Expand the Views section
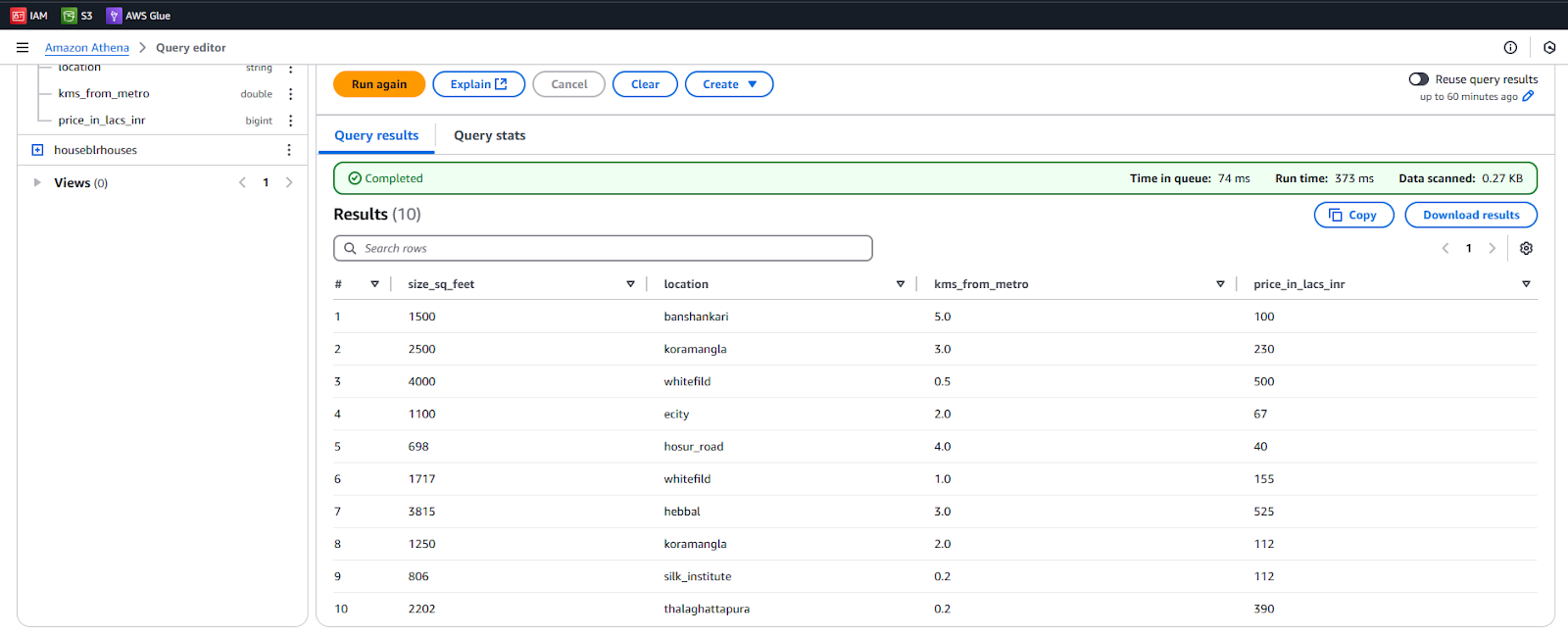This screenshot has width=1568, height=637. point(37,182)
